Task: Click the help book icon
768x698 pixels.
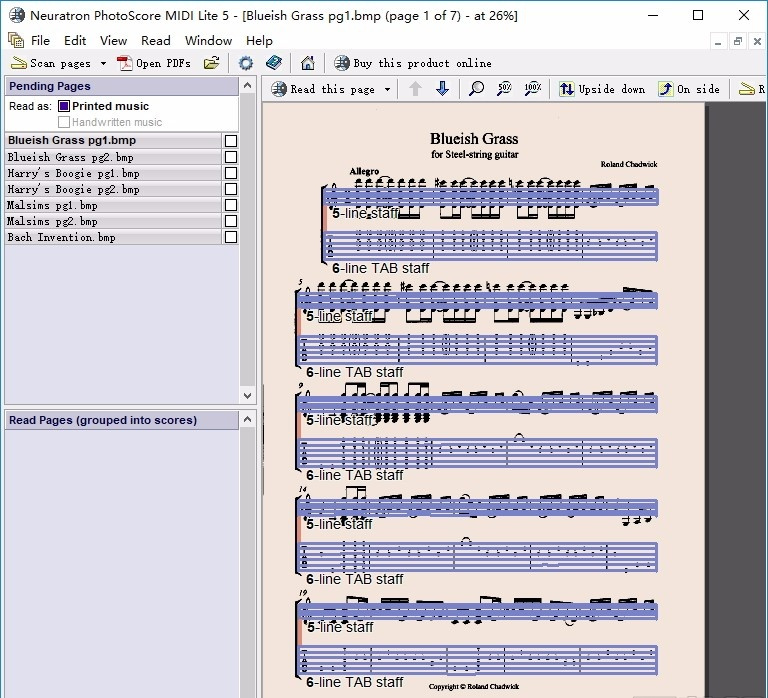Action: [274, 63]
